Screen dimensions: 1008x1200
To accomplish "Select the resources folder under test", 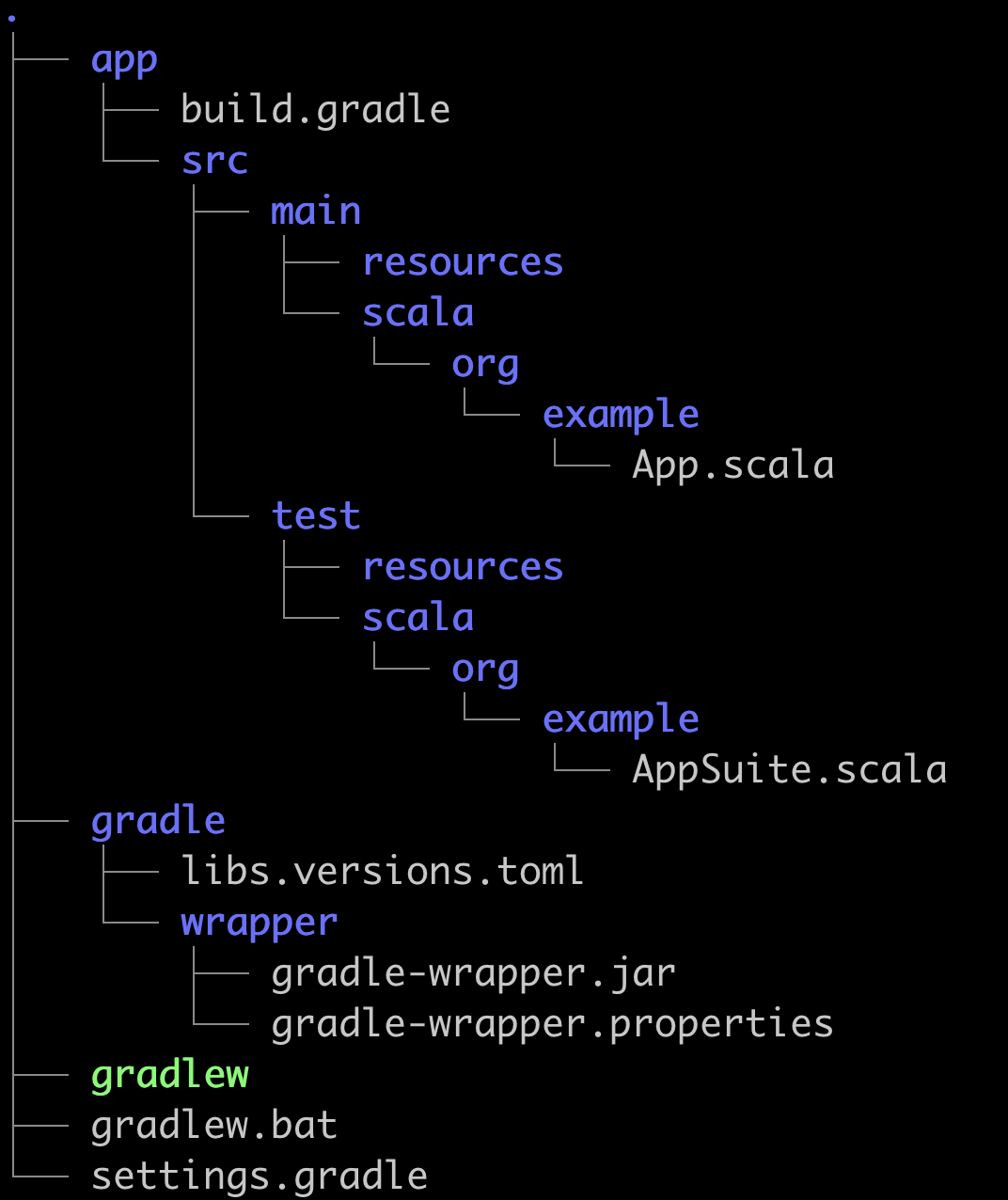I will click(x=463, y=567).
